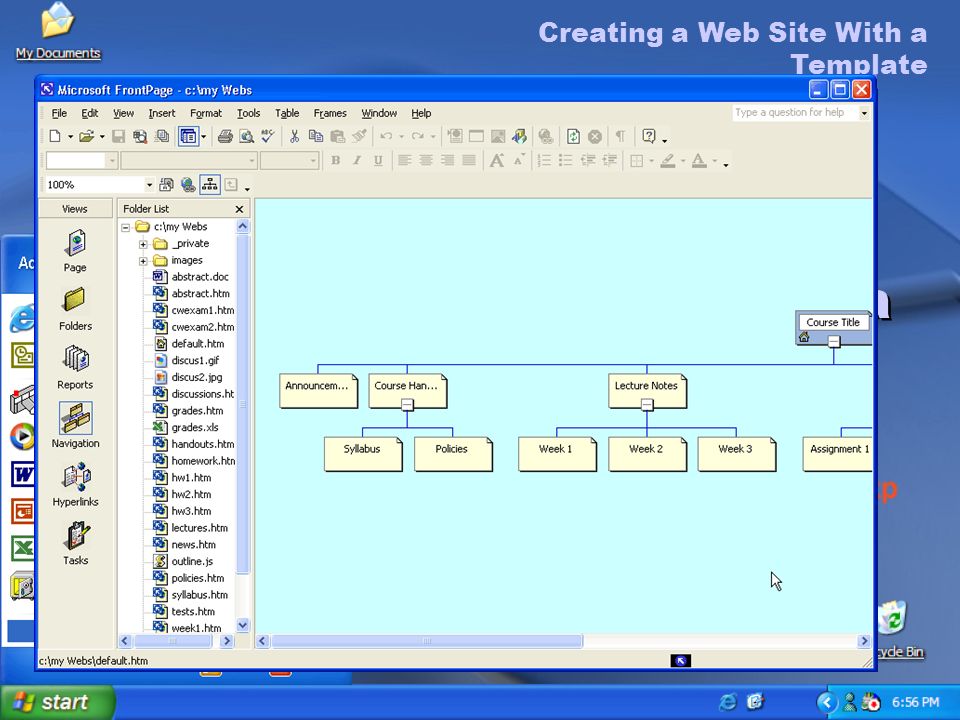Run the spelling check icon

[x=268, y=137]
